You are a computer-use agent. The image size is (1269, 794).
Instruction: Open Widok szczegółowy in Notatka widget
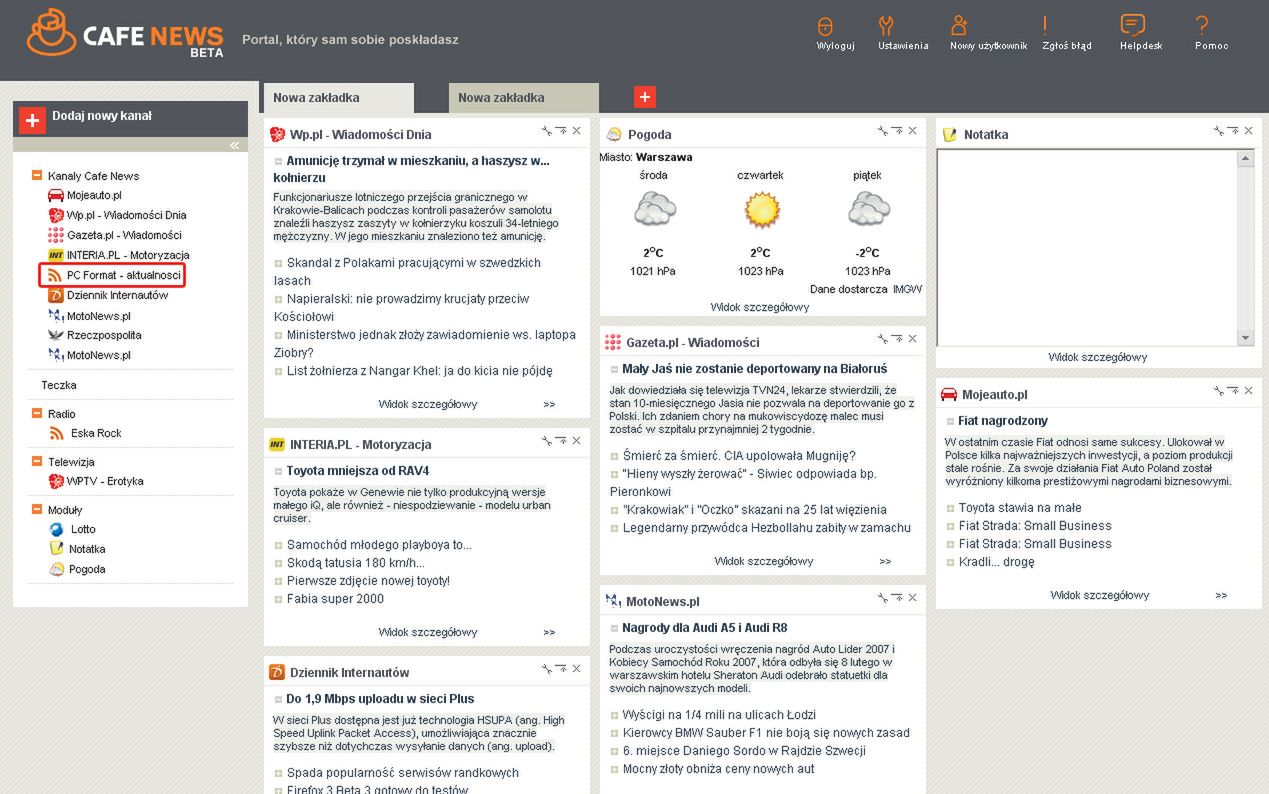1098,357
